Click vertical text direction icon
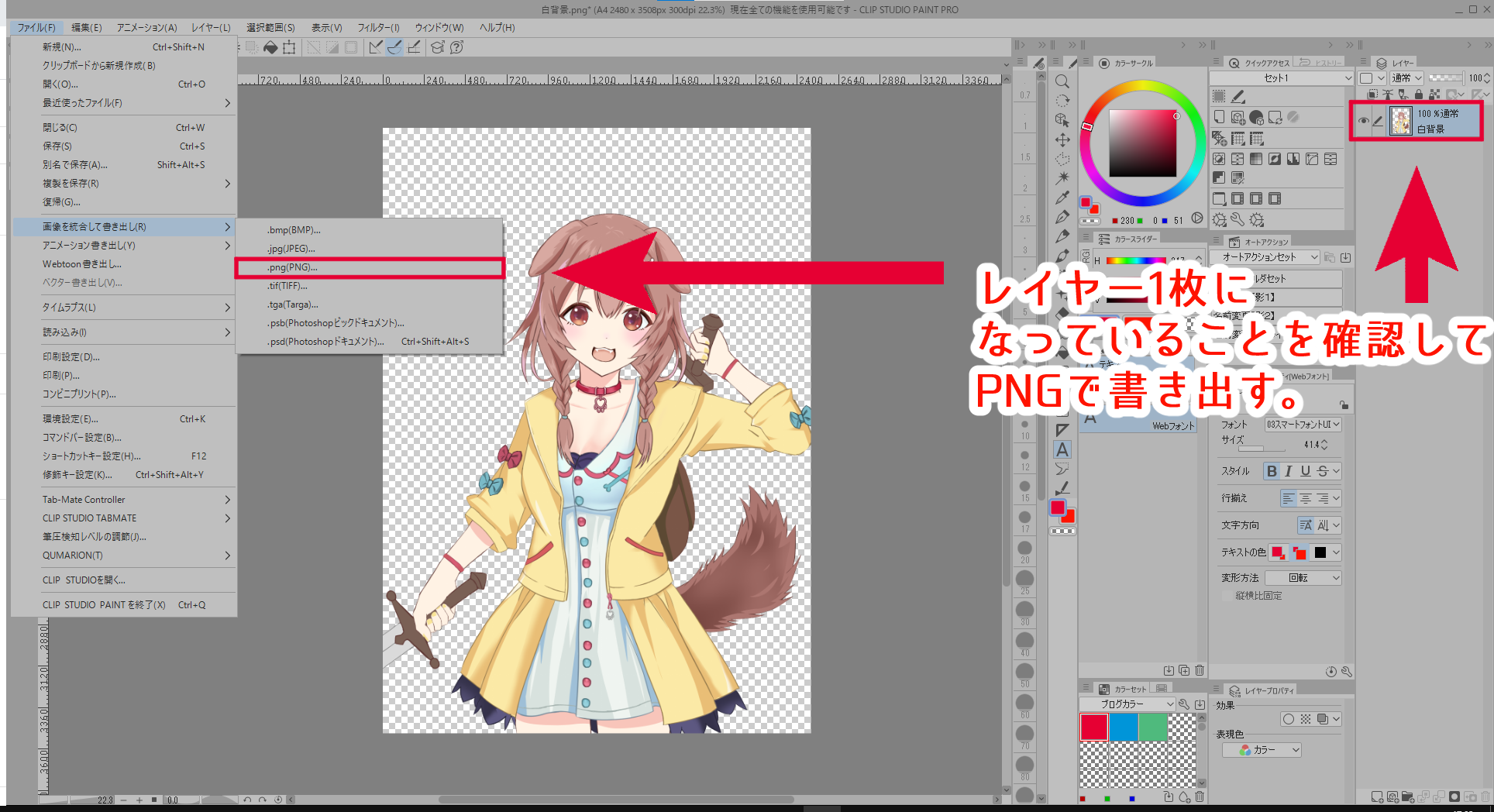The height and width of the screenshot is (812, 1494). pos(1323,525)
